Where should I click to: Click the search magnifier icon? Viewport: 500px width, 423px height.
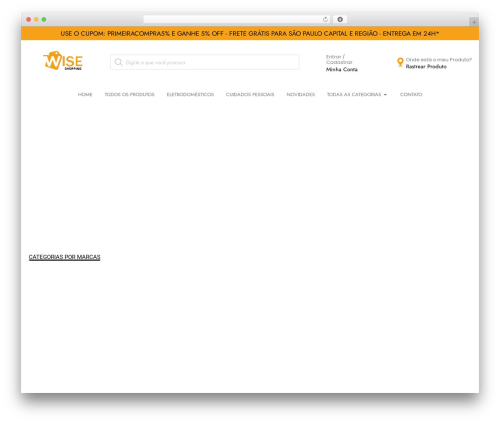118,62
